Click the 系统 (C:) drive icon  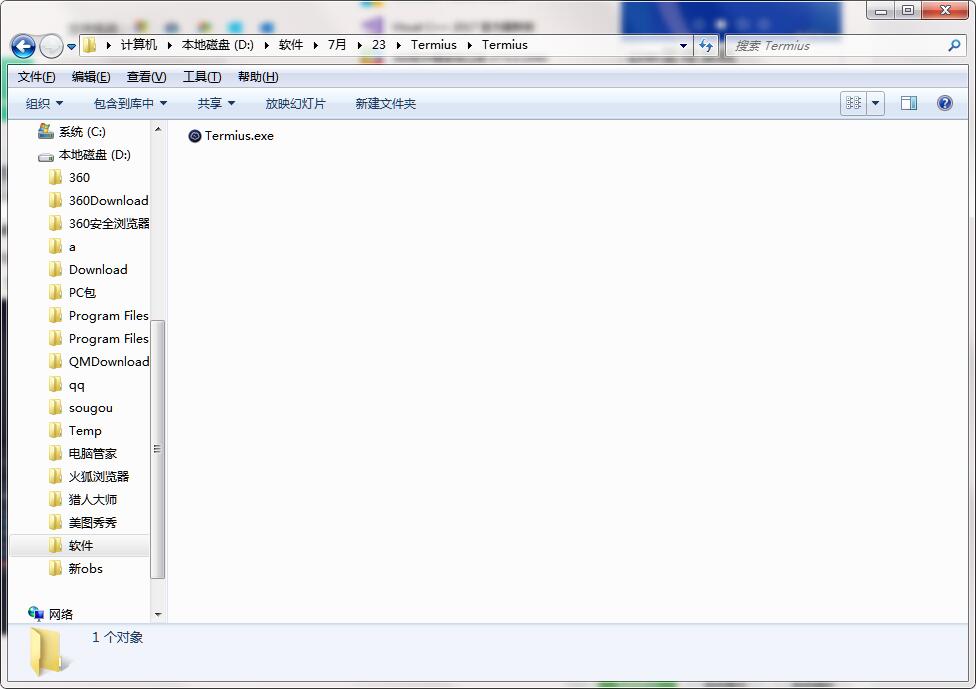45,131
